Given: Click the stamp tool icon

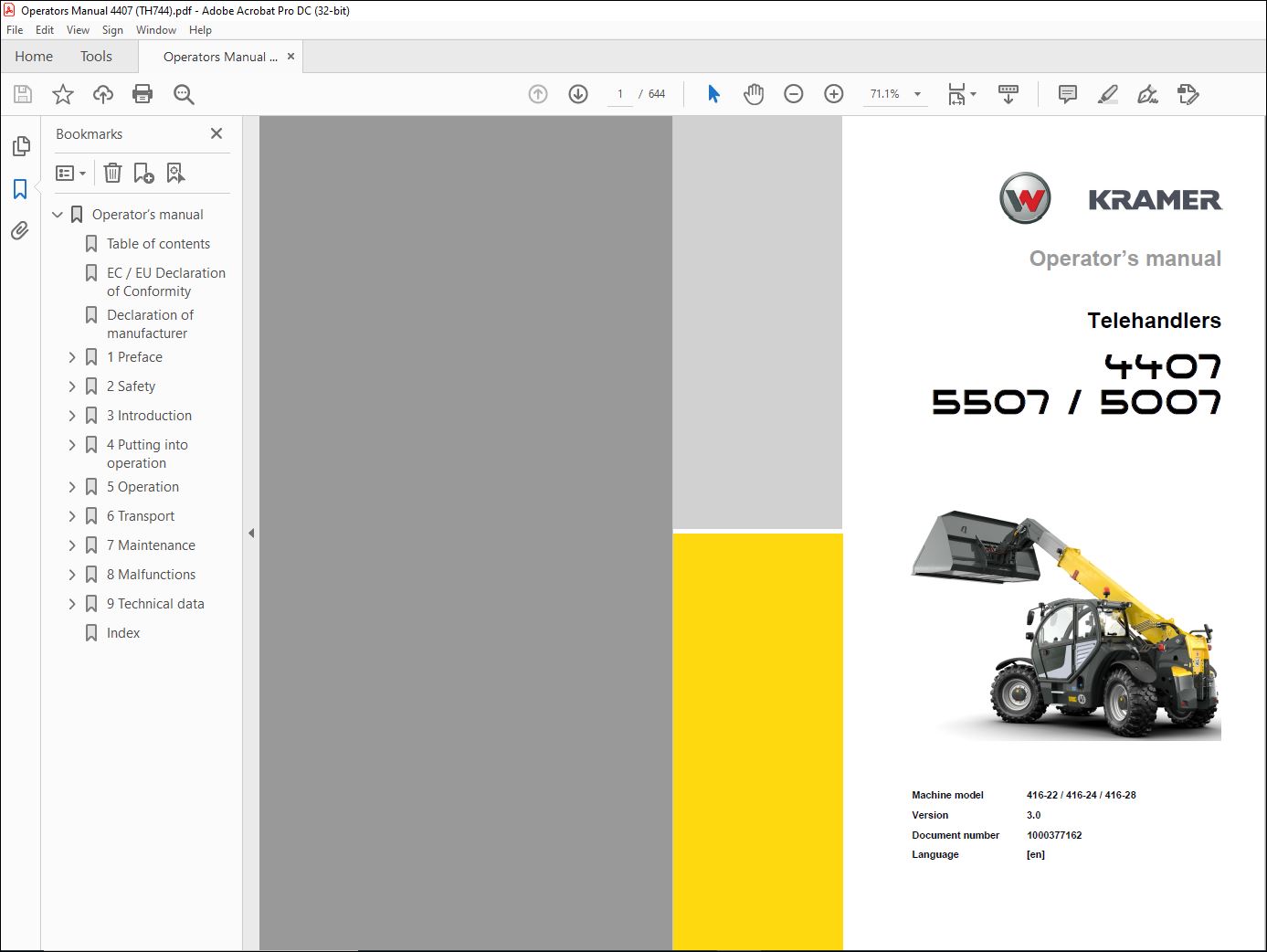Looking at the screenshot, I should pos(1188,94).
